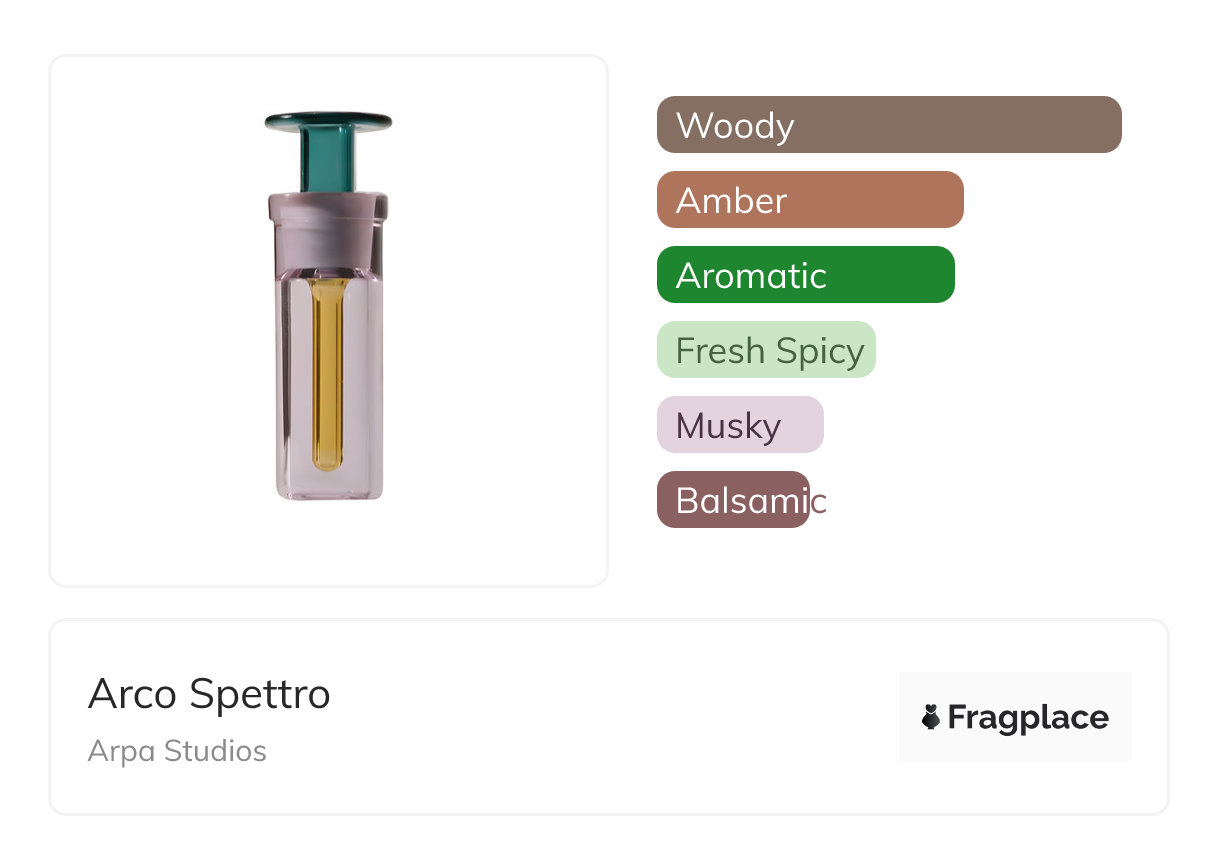1218x864 pixels.
Task: Open the Arco Spettro fragrance title
Action: [209, 694]
